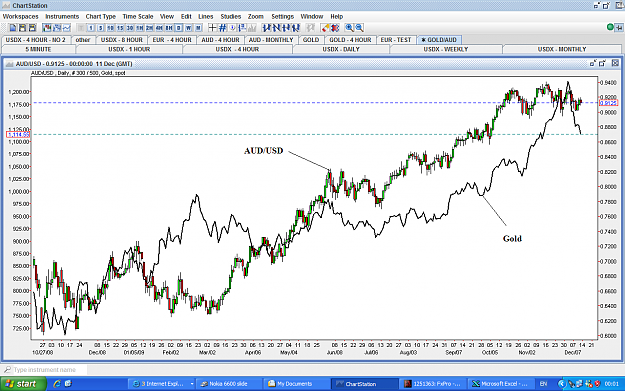This screenshot has height=391, width=625.
Task: Select the 30 minute timeframe button
Action: [x=130, y=28]
